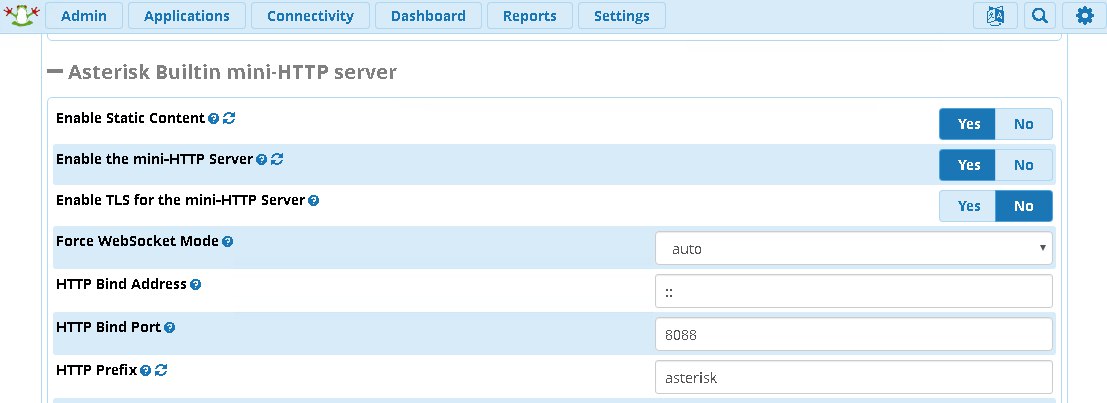
Task: Reset HTTP Prefix to default value
Action: [161, 369]
